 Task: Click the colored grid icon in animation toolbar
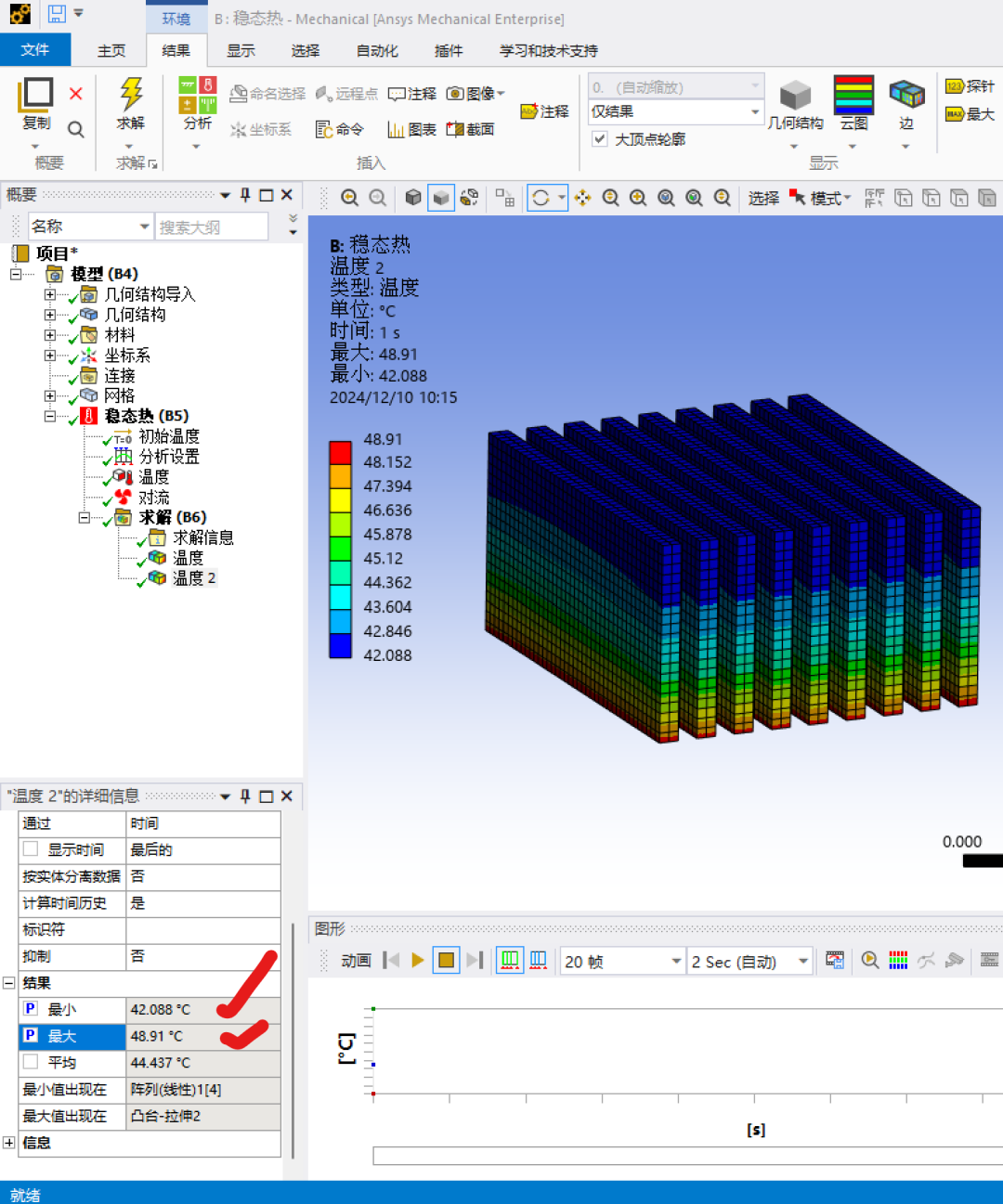point(898,960)
